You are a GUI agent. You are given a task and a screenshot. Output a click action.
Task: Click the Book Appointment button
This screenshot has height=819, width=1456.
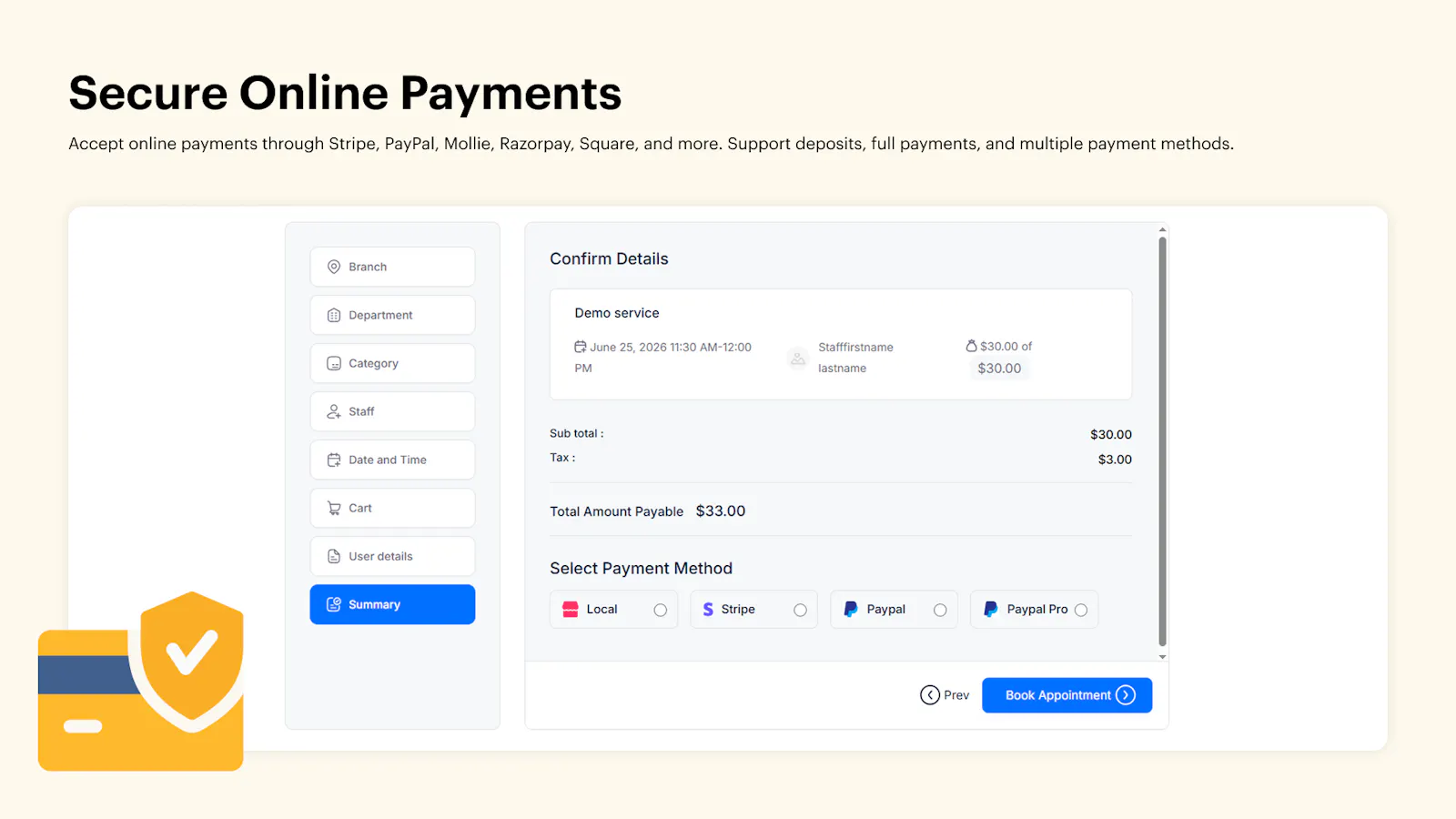1067,695
